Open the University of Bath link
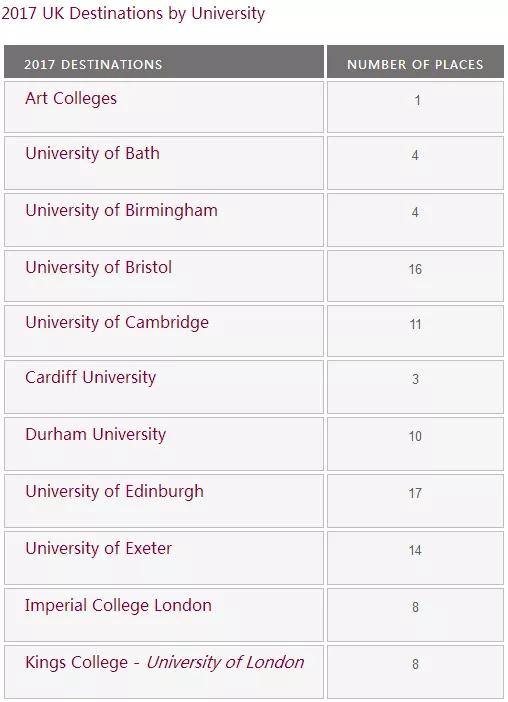This screenshot has width=508, height=702. pyautogui.click(x=92, y=154)
